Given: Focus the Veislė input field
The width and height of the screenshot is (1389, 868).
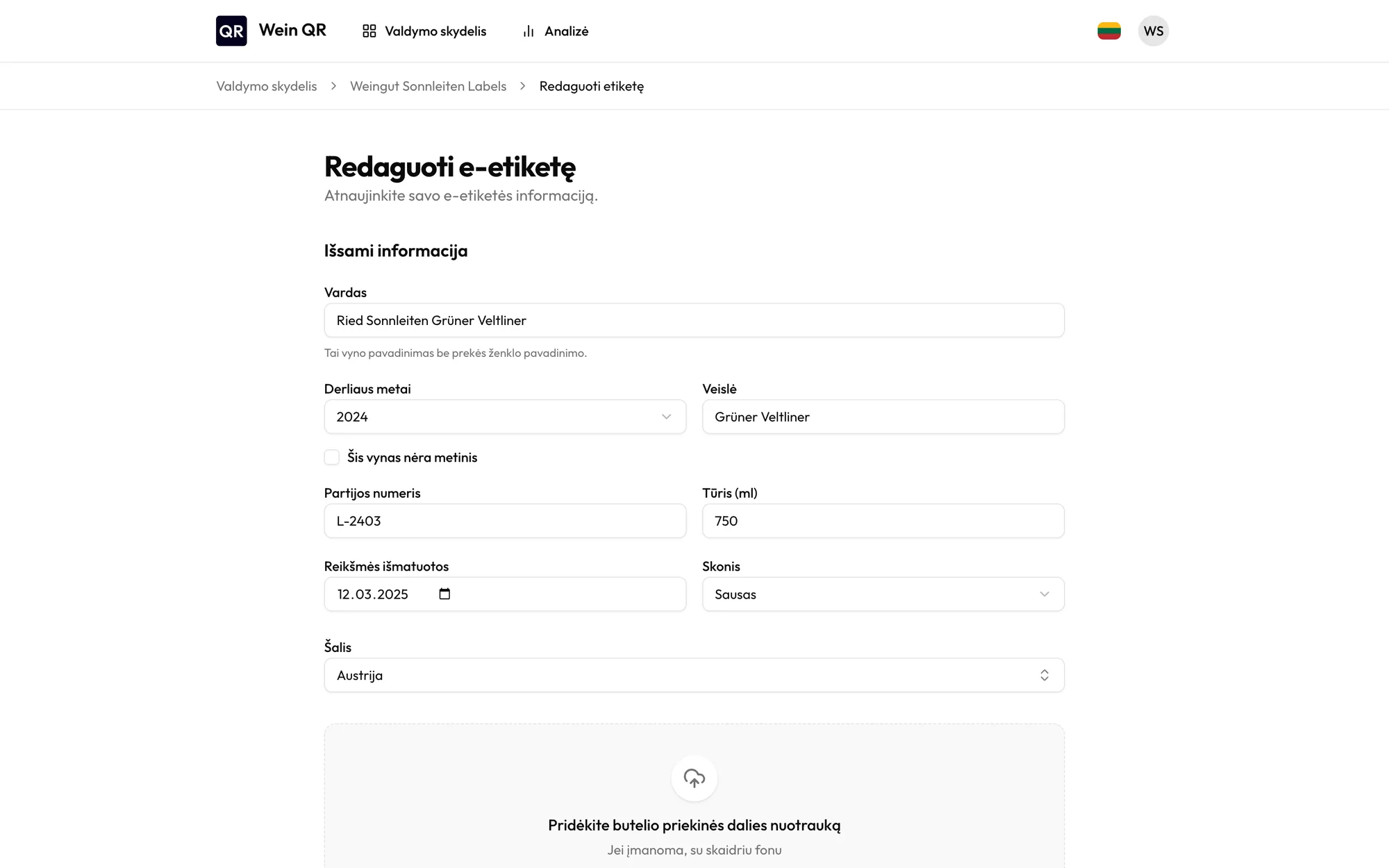Looking at the screenshot, I should pyautogui.click(x=883, y=417).
